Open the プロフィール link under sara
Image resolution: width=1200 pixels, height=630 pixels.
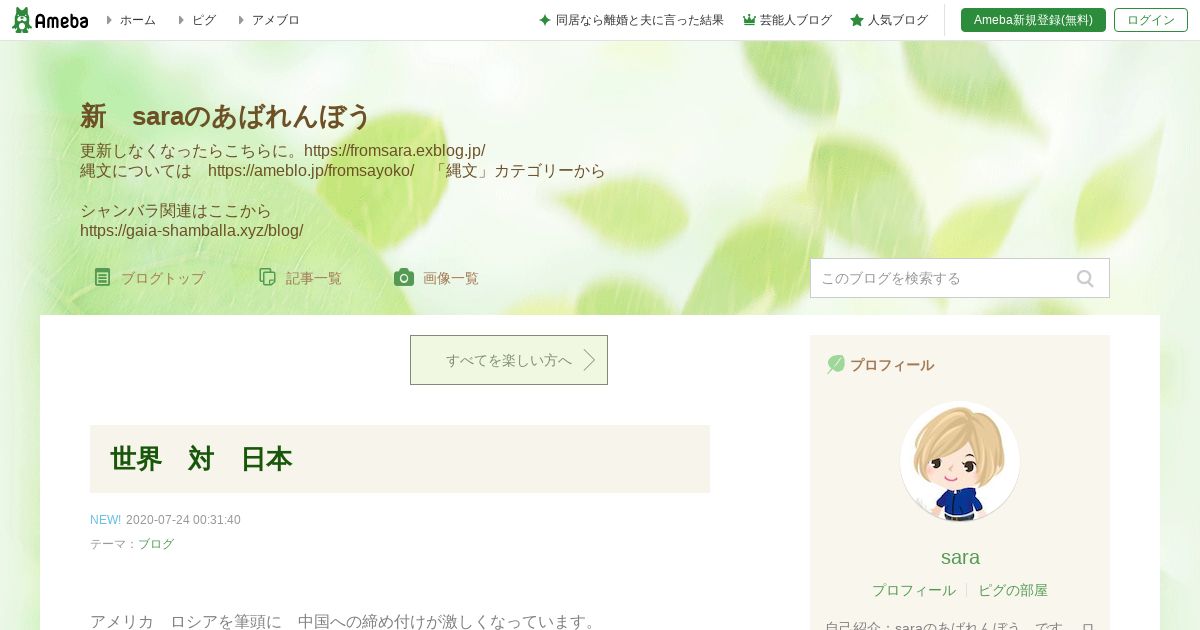pos(914,590)
